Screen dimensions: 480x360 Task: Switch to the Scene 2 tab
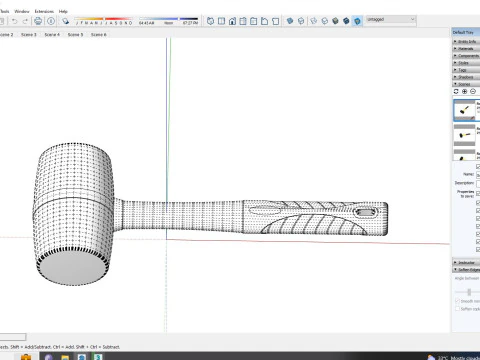tap(7, 34)
